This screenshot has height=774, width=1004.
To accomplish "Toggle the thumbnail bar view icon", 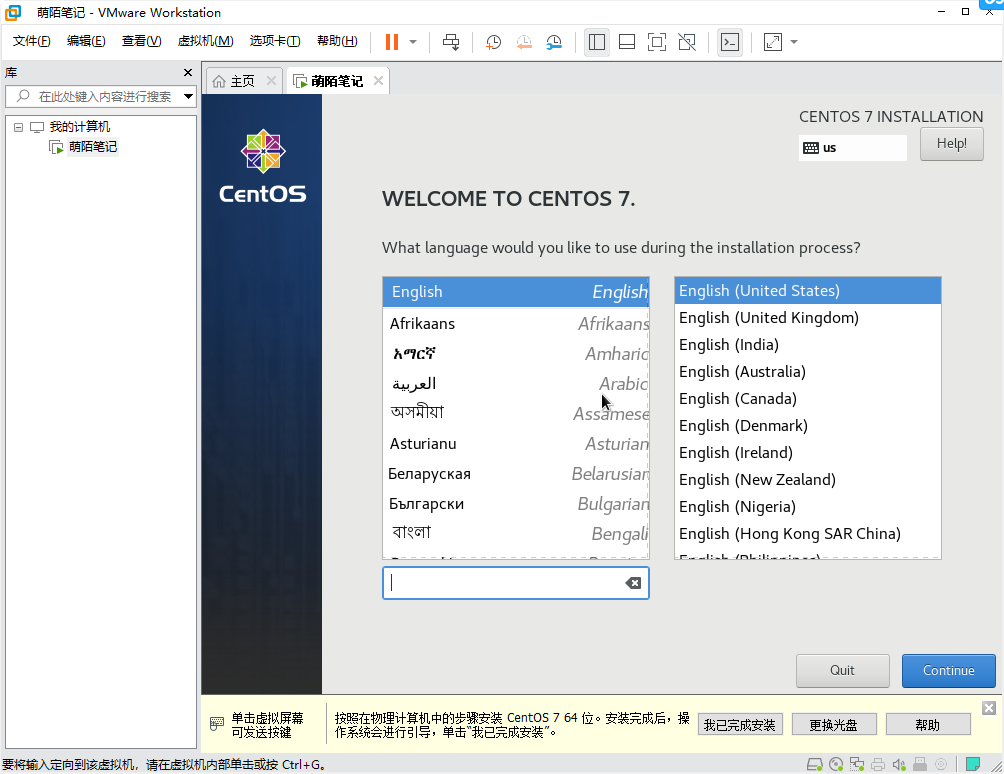I will click(627, 42).
